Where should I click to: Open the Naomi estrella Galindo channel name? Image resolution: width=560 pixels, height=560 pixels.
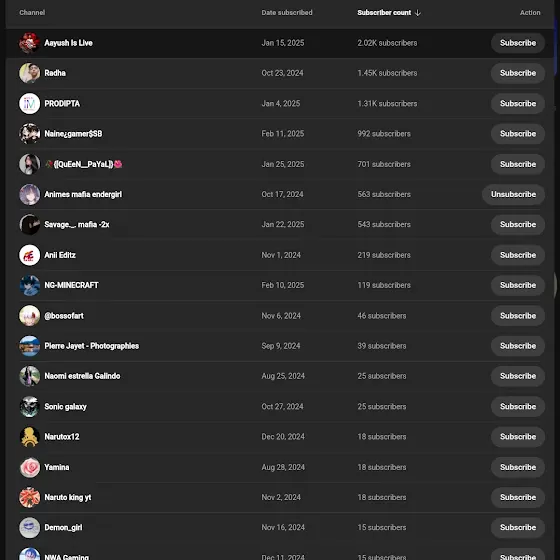tap(82, 376)
